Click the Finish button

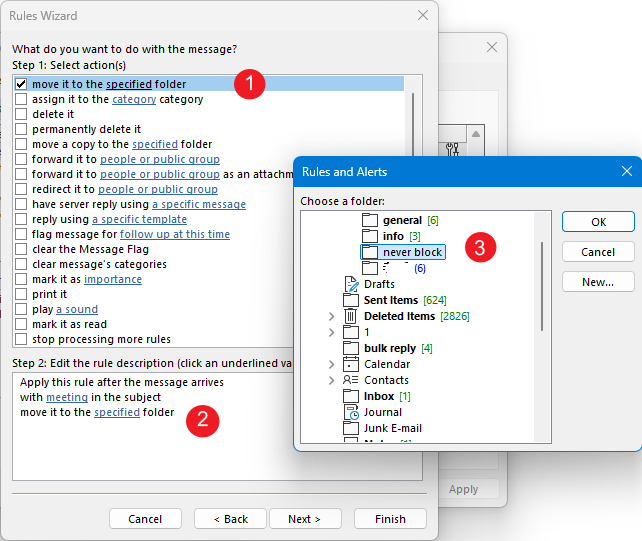pyautogui.click(x=390, y=519)
